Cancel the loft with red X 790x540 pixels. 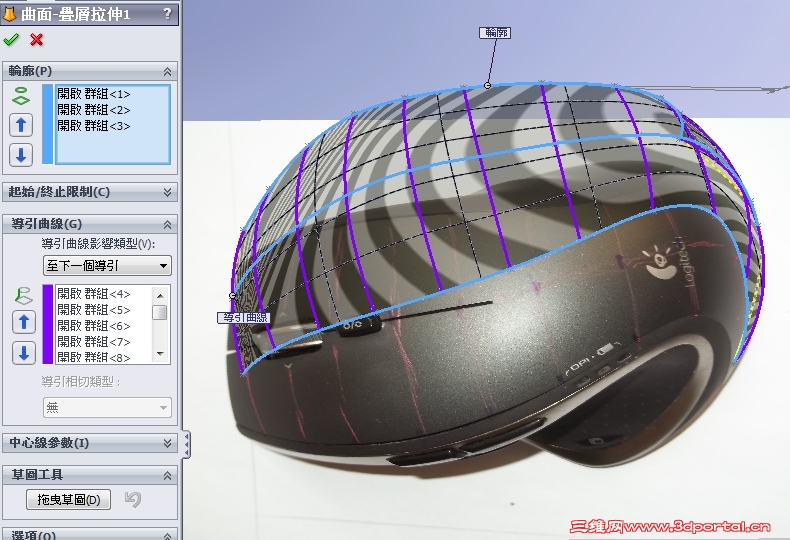pyautogui.click(x=36, y=40)
